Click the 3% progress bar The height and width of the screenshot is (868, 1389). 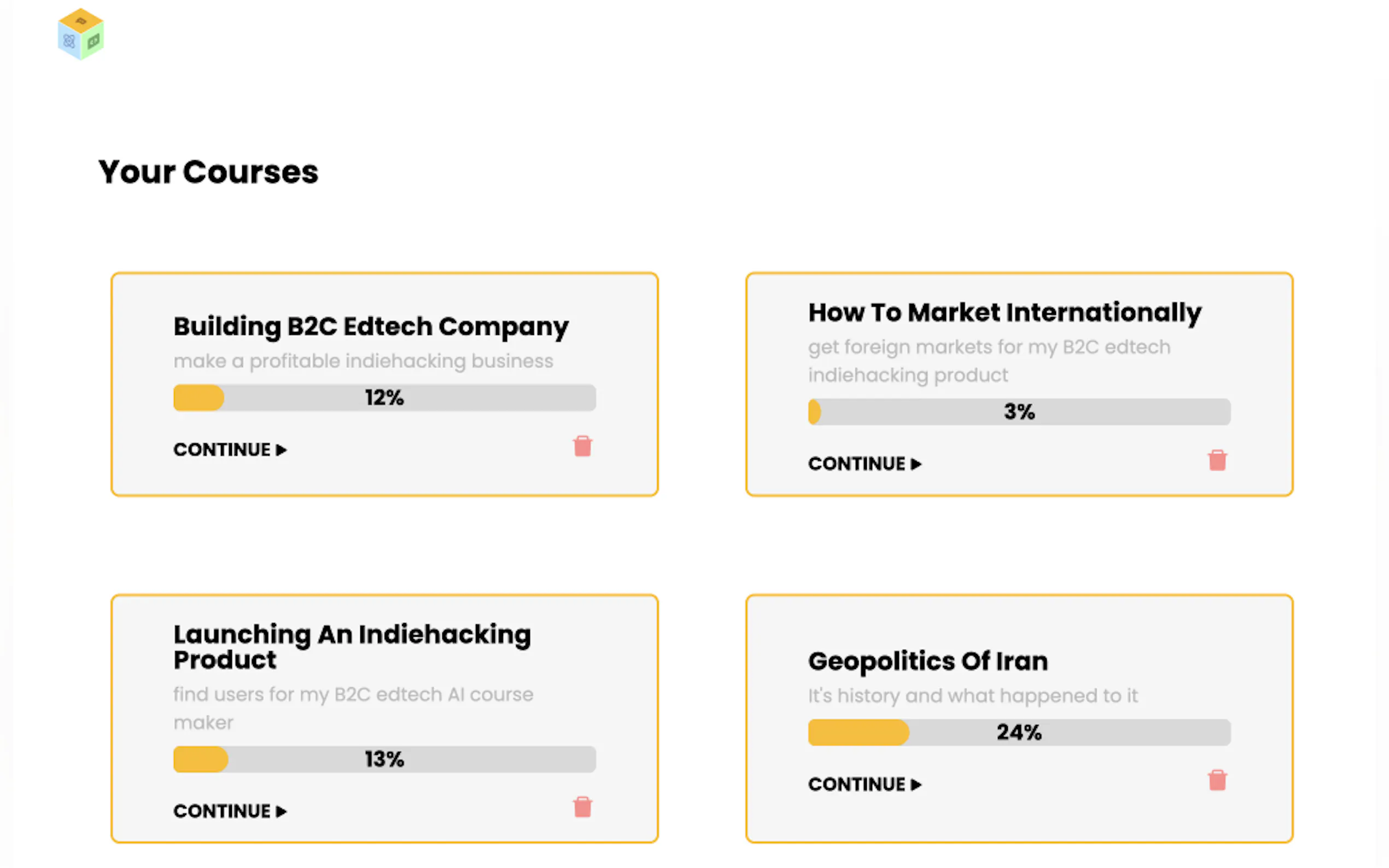pos(1019,412)
